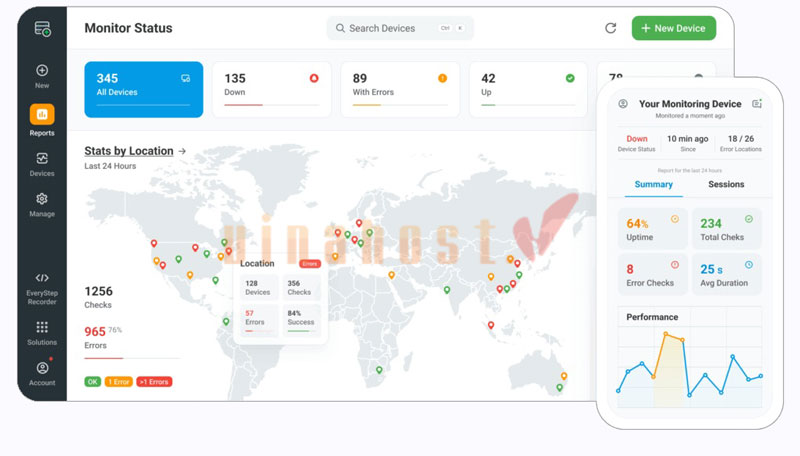Click the Errors badge in Location popup
The width and height of the screenshot is (800, 456).
pyautogui.click(x=310, y=264)
